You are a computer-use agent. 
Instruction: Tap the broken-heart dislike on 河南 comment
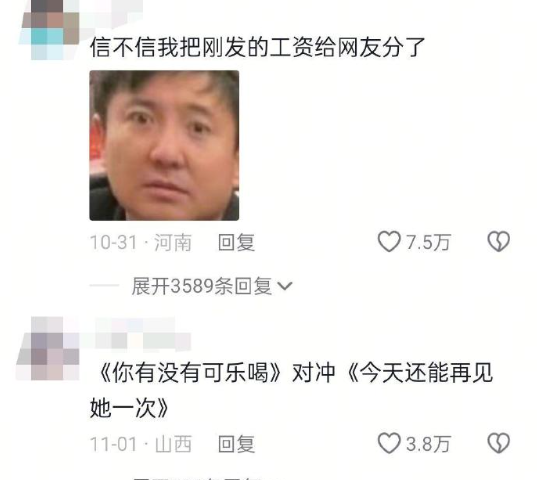point(499,242)
